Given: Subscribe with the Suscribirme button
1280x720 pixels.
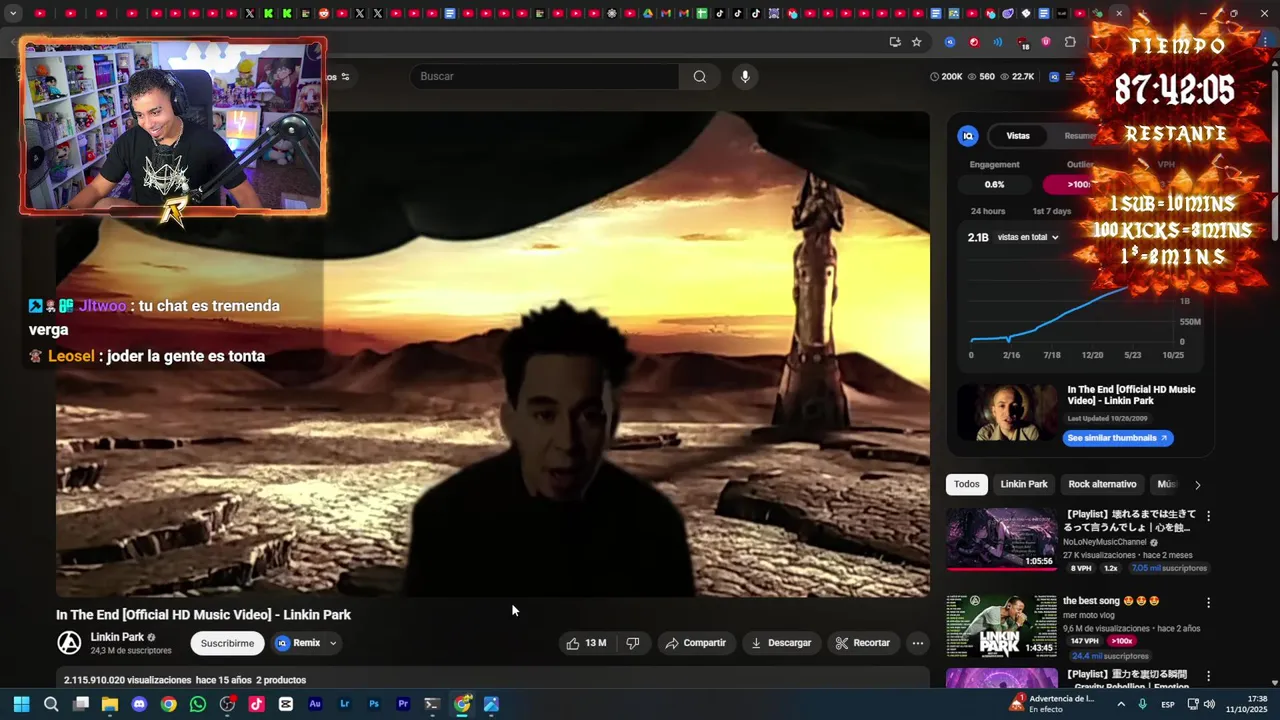Looking at the screenshot, I should [227, 643].
